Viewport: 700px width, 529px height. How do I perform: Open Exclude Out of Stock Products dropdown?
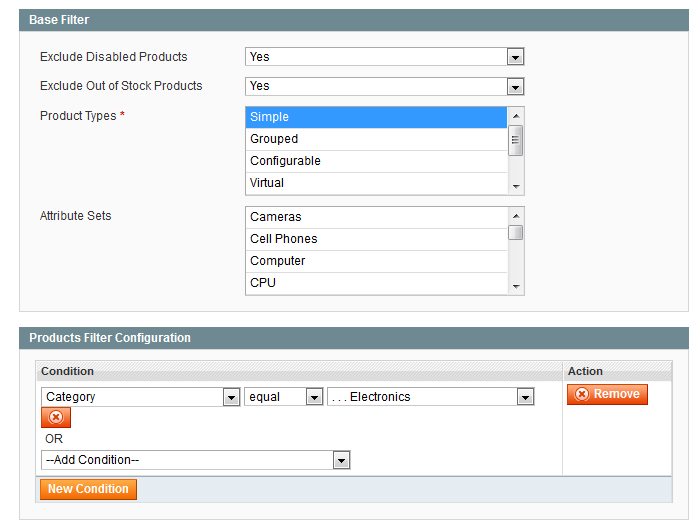[x=384, y=86]
